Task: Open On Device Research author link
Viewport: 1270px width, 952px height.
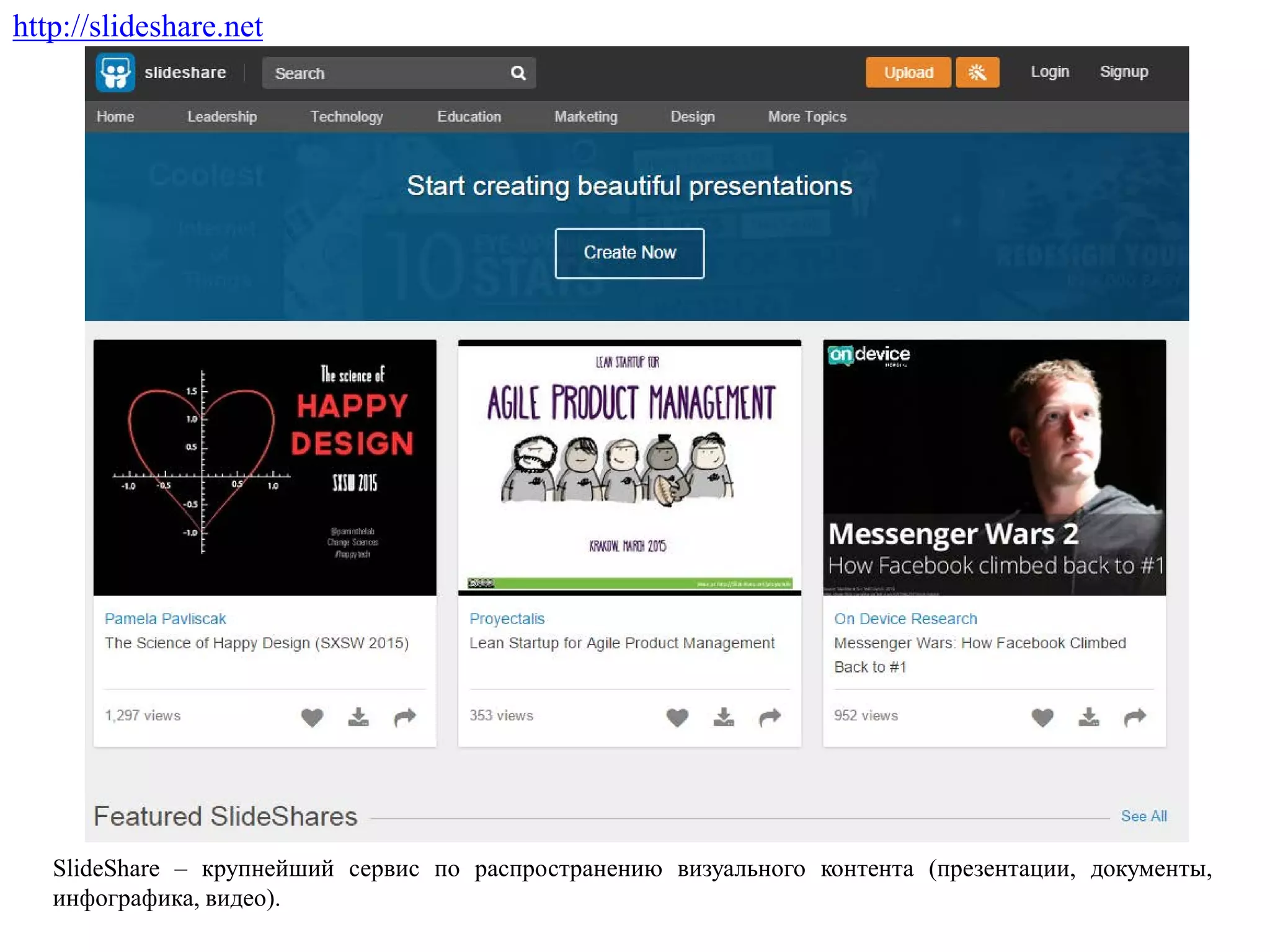Action: [x=905, y=619]
